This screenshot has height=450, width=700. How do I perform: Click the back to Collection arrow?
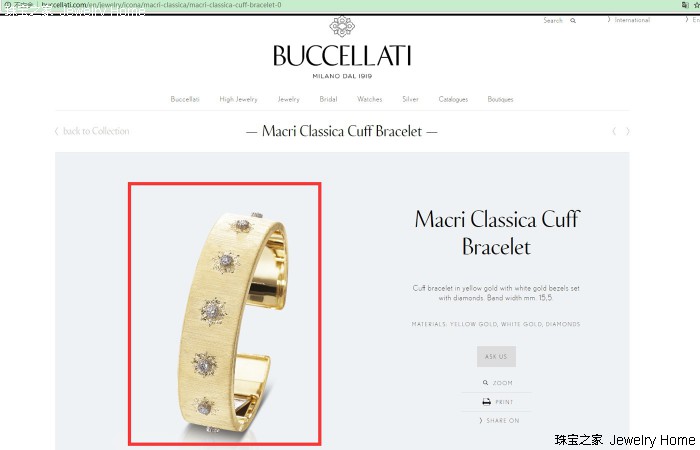pos(56,131)
